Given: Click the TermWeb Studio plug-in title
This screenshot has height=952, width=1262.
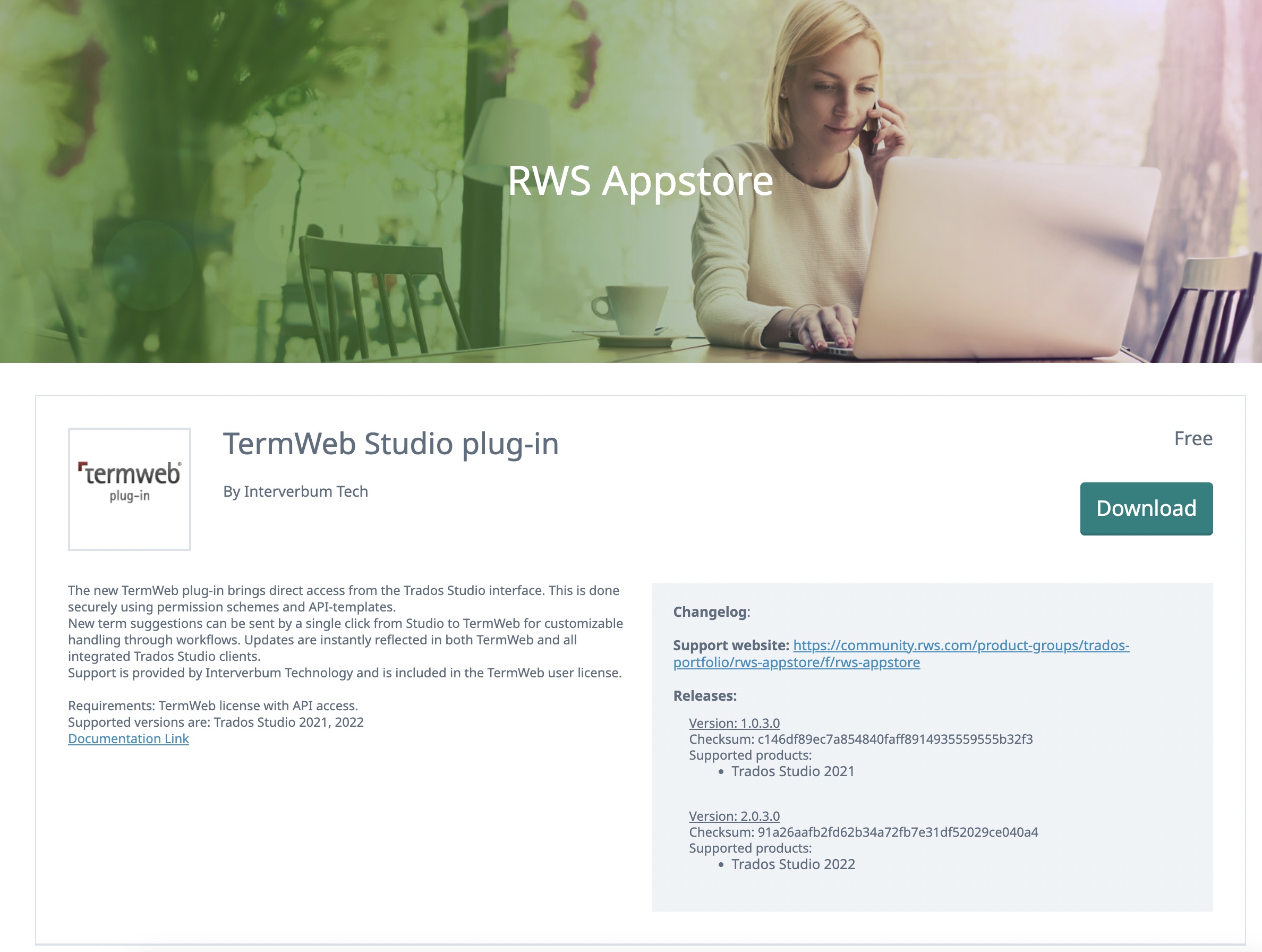Looking at the screenshot, I should click(x=391, y=444).
